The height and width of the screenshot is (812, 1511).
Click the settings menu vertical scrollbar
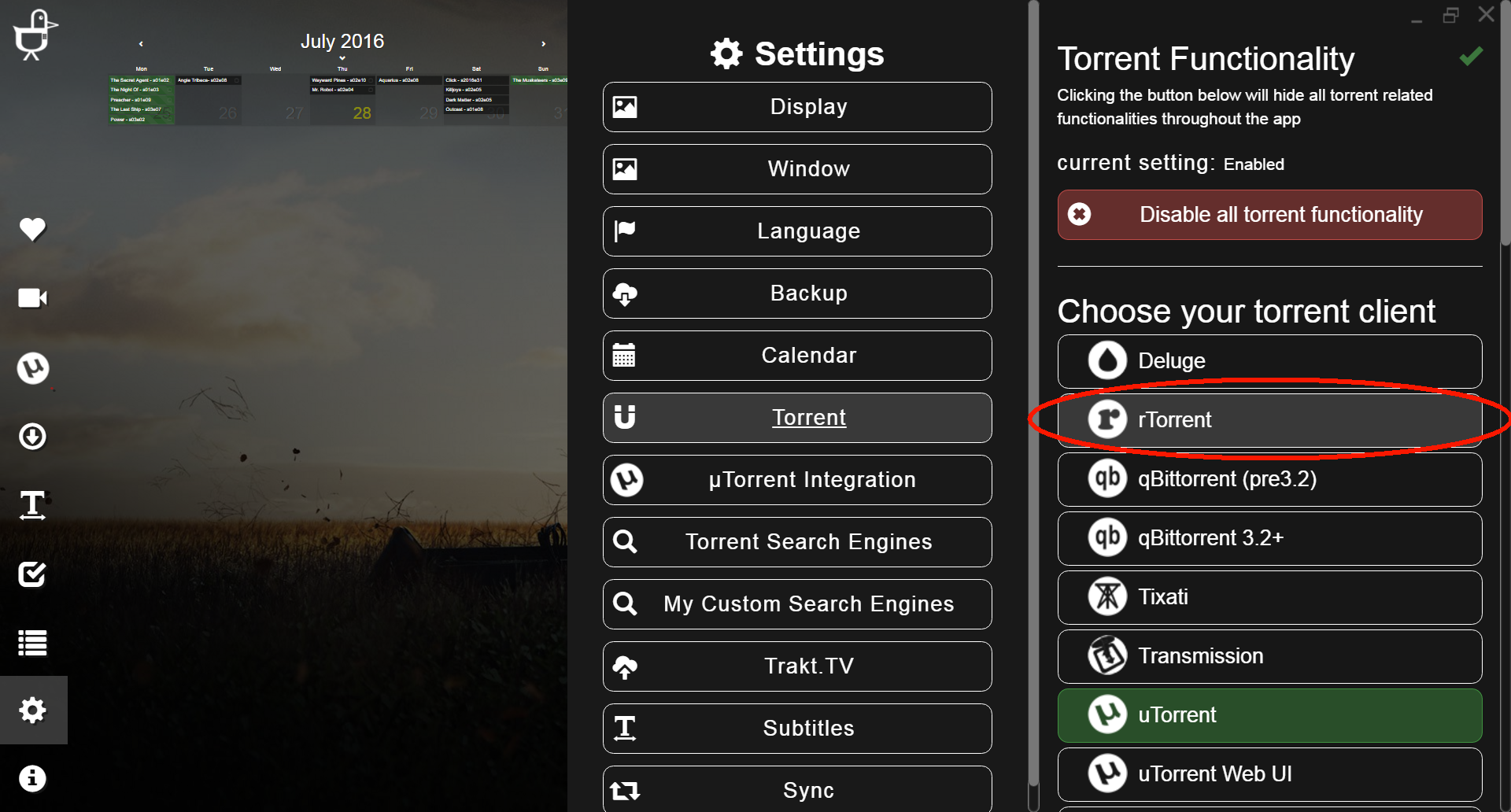coord(1033,393)
